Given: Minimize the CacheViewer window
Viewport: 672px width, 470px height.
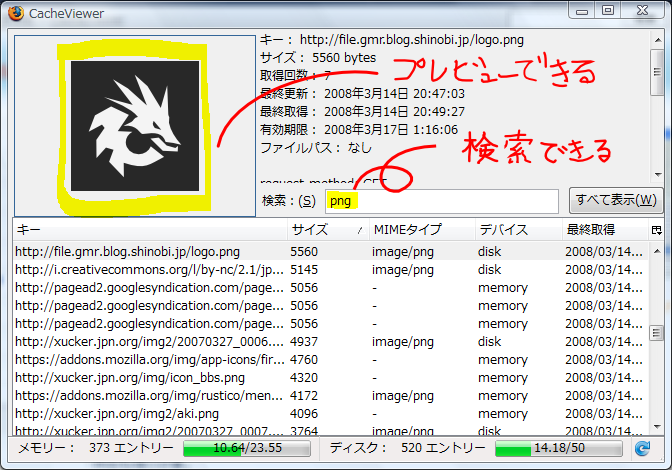Looking at the screenshot, I should pyautogui.click(x=582, y=11).
